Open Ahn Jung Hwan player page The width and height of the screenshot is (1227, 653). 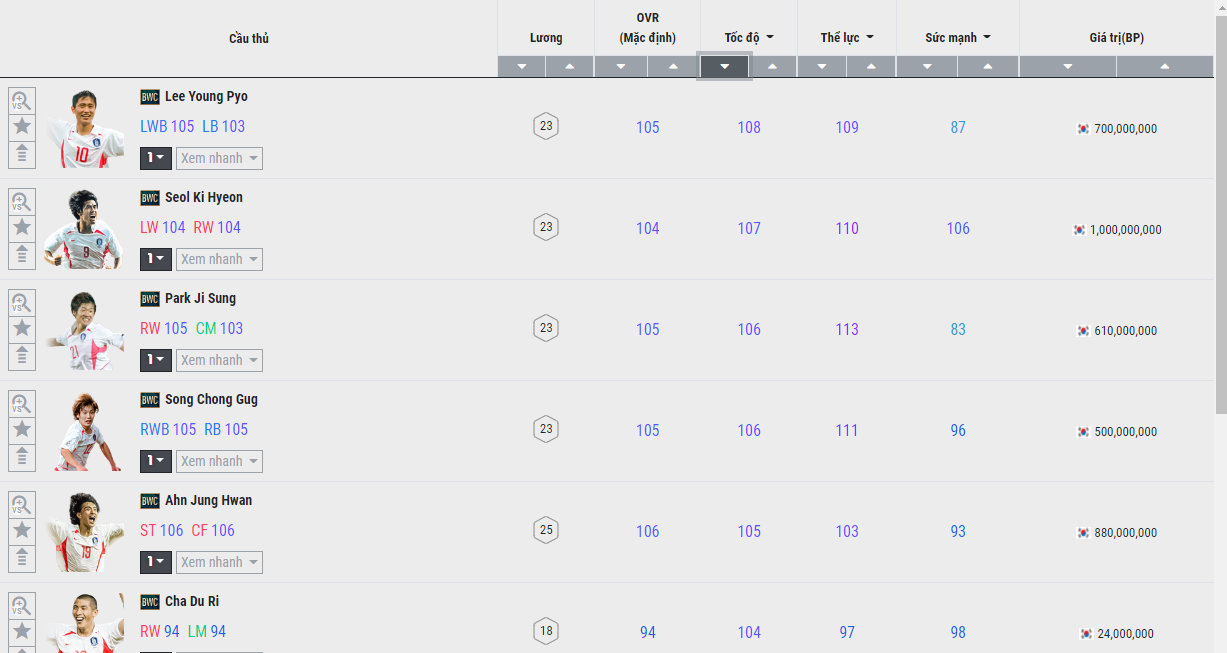coord(208,500)
